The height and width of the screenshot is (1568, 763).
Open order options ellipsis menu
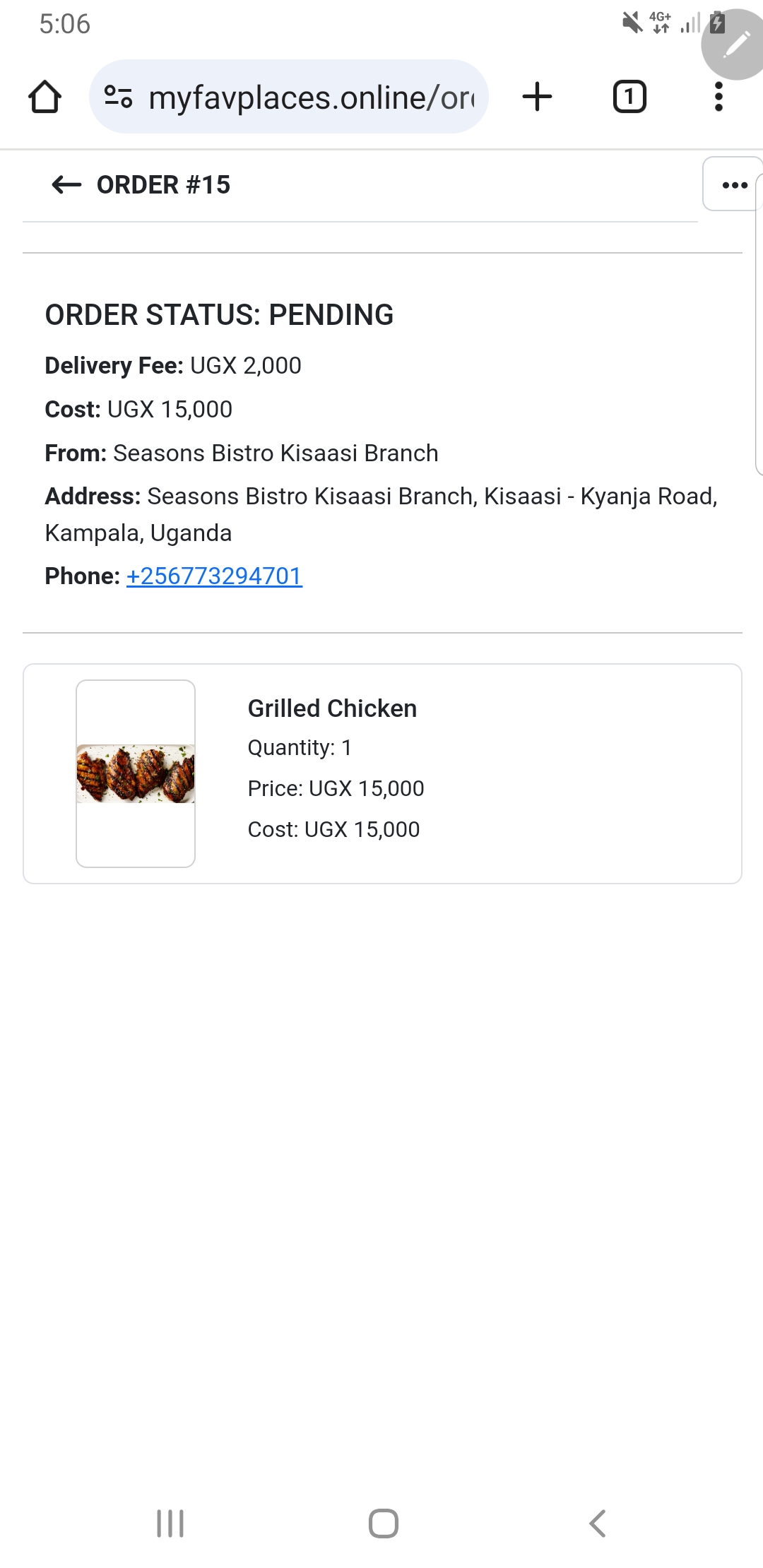pos(735,185)
